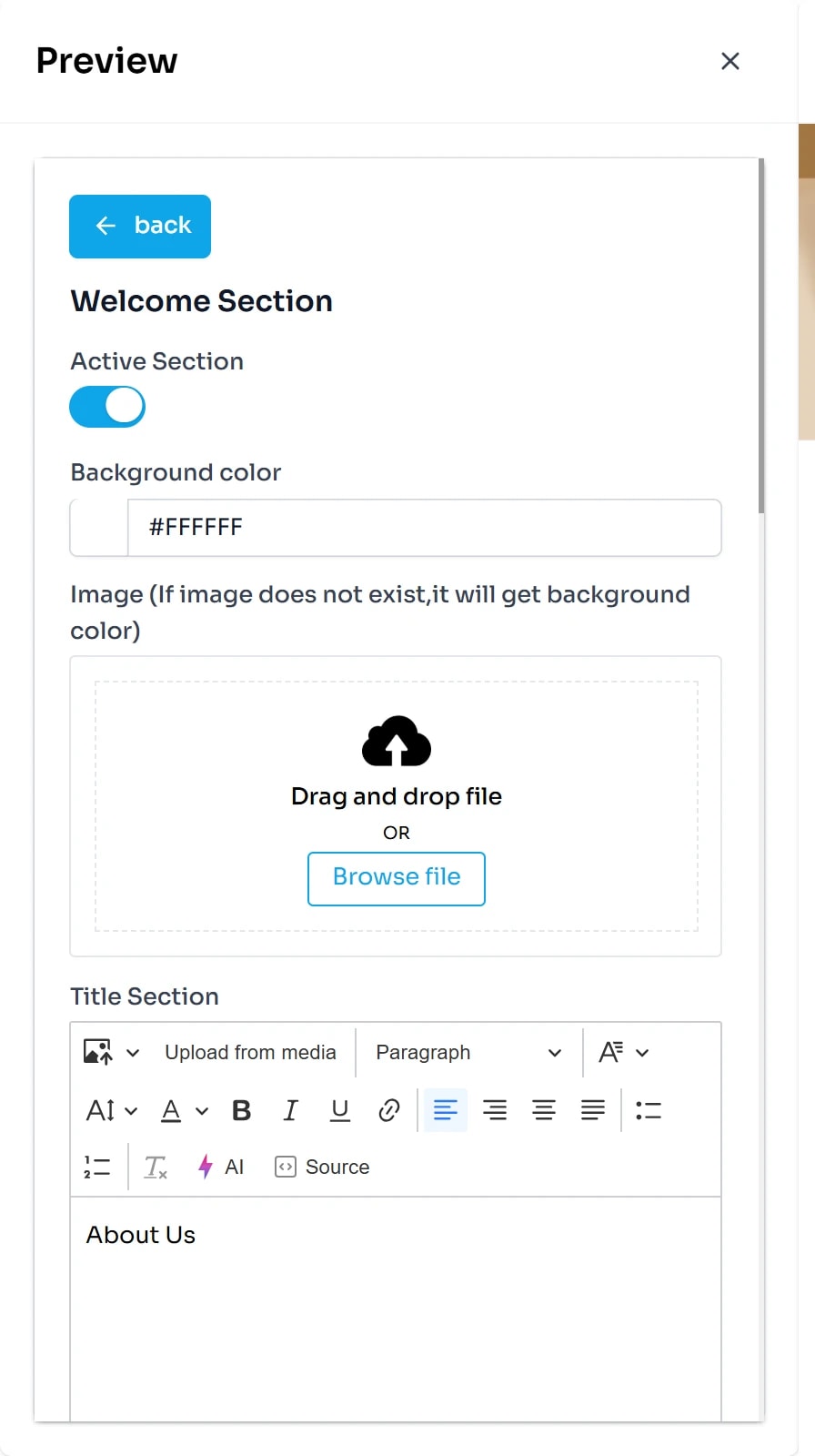
Task: Insert a bulleted list
Action: tap(649, 1110)
